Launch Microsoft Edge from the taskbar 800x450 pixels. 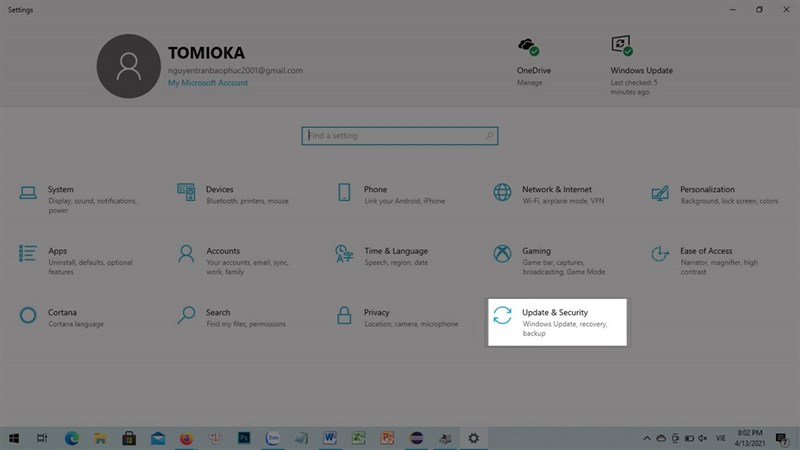tap(71, 438)
